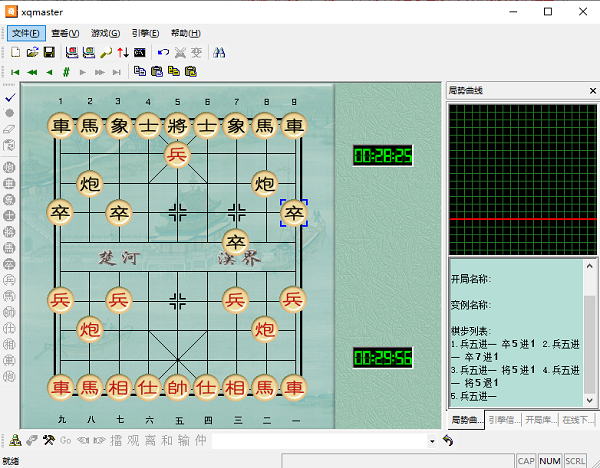Click the first copy icon in toolbar
Screen dimensions: 600x468
[139, 72]
